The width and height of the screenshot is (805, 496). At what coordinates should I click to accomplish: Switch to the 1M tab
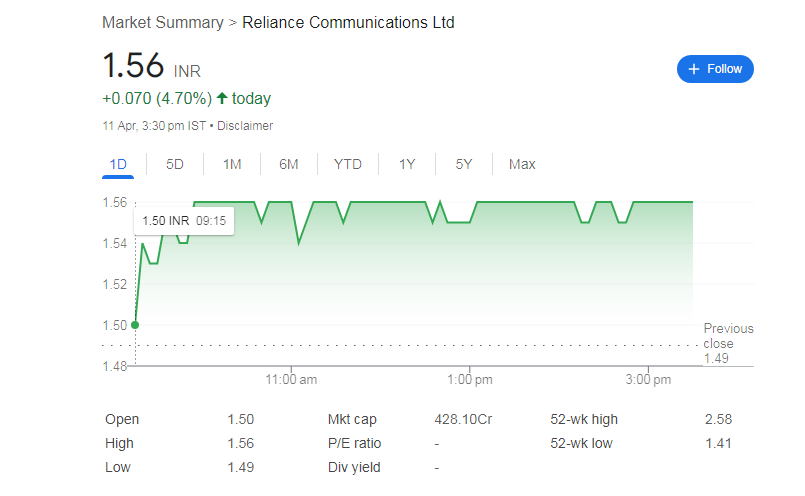[232, 164]
